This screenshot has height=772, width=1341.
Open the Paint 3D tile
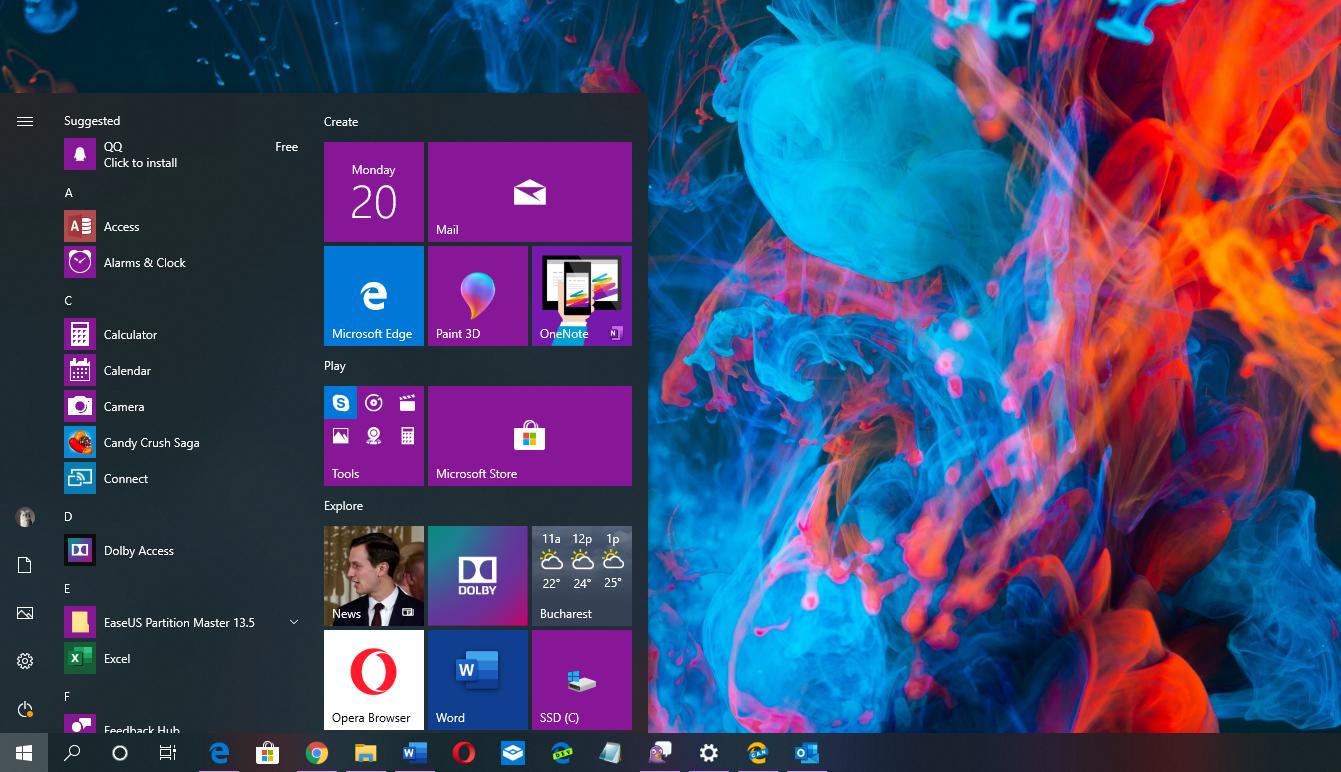[477, 296]
